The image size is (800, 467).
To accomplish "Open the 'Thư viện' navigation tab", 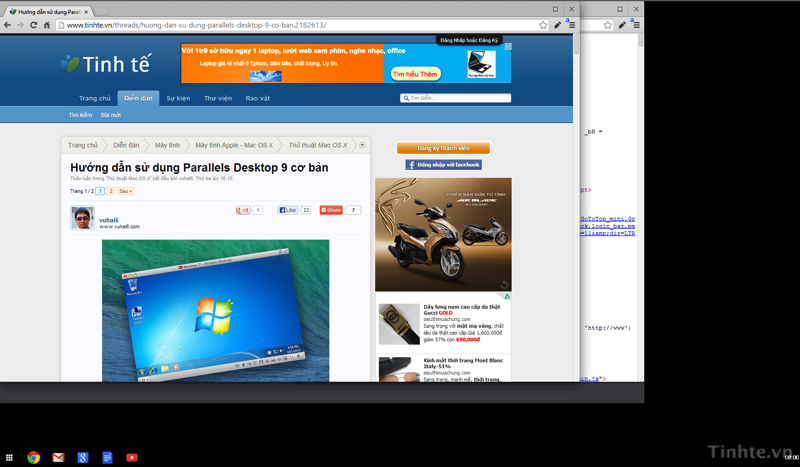I will (218, 98).
